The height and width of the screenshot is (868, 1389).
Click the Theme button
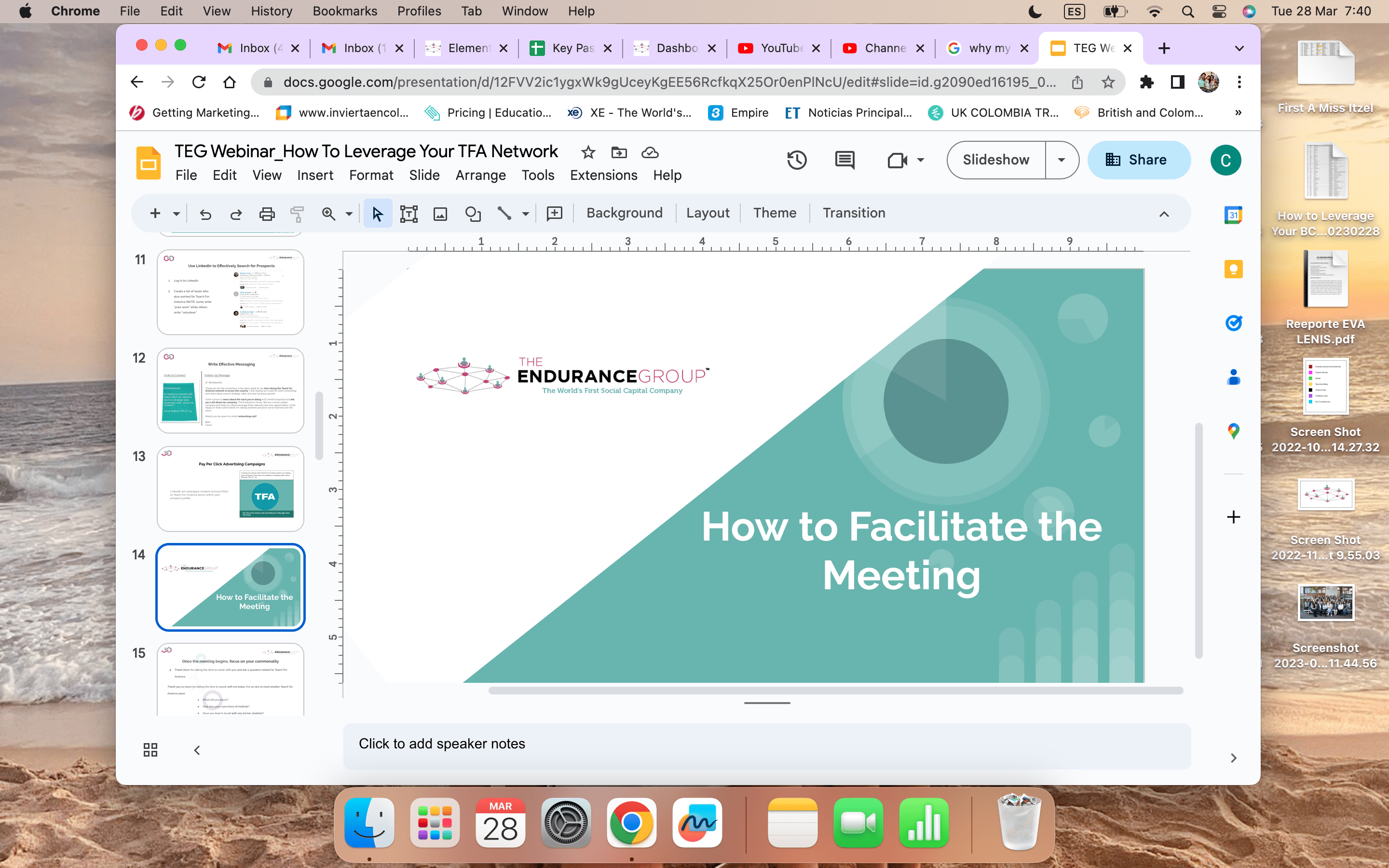(x=774, y=213)
